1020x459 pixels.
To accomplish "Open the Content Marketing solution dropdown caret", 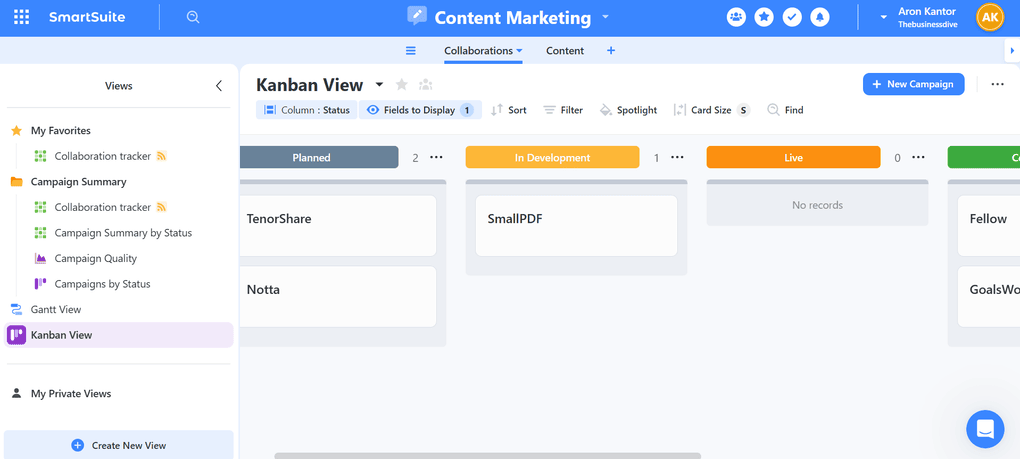I will [605, 17].
